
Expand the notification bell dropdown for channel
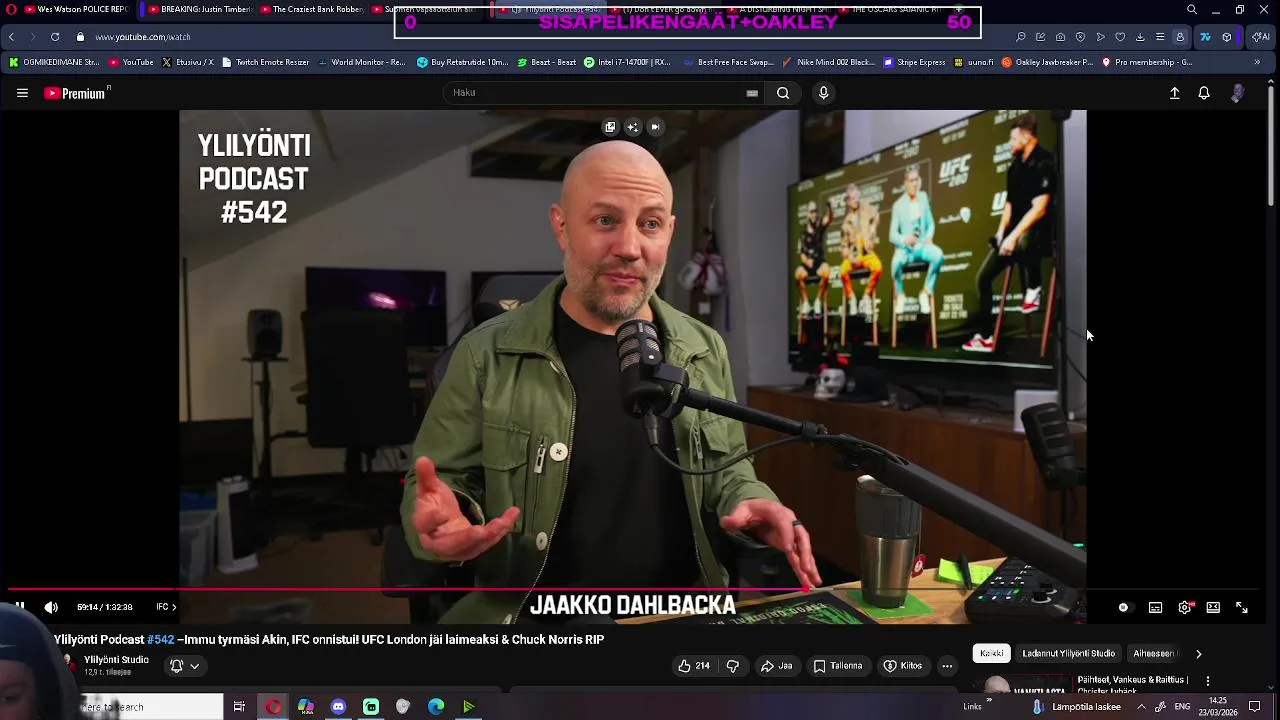click(x=185, y=666)
